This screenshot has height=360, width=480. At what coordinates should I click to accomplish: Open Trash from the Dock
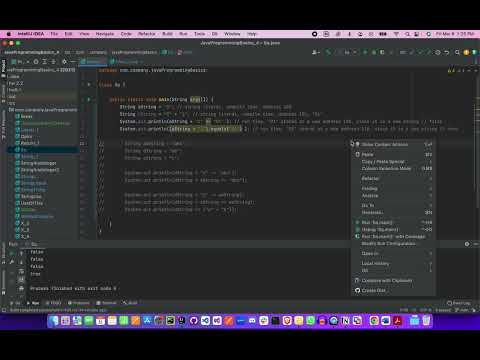click(x=426, y=321)
